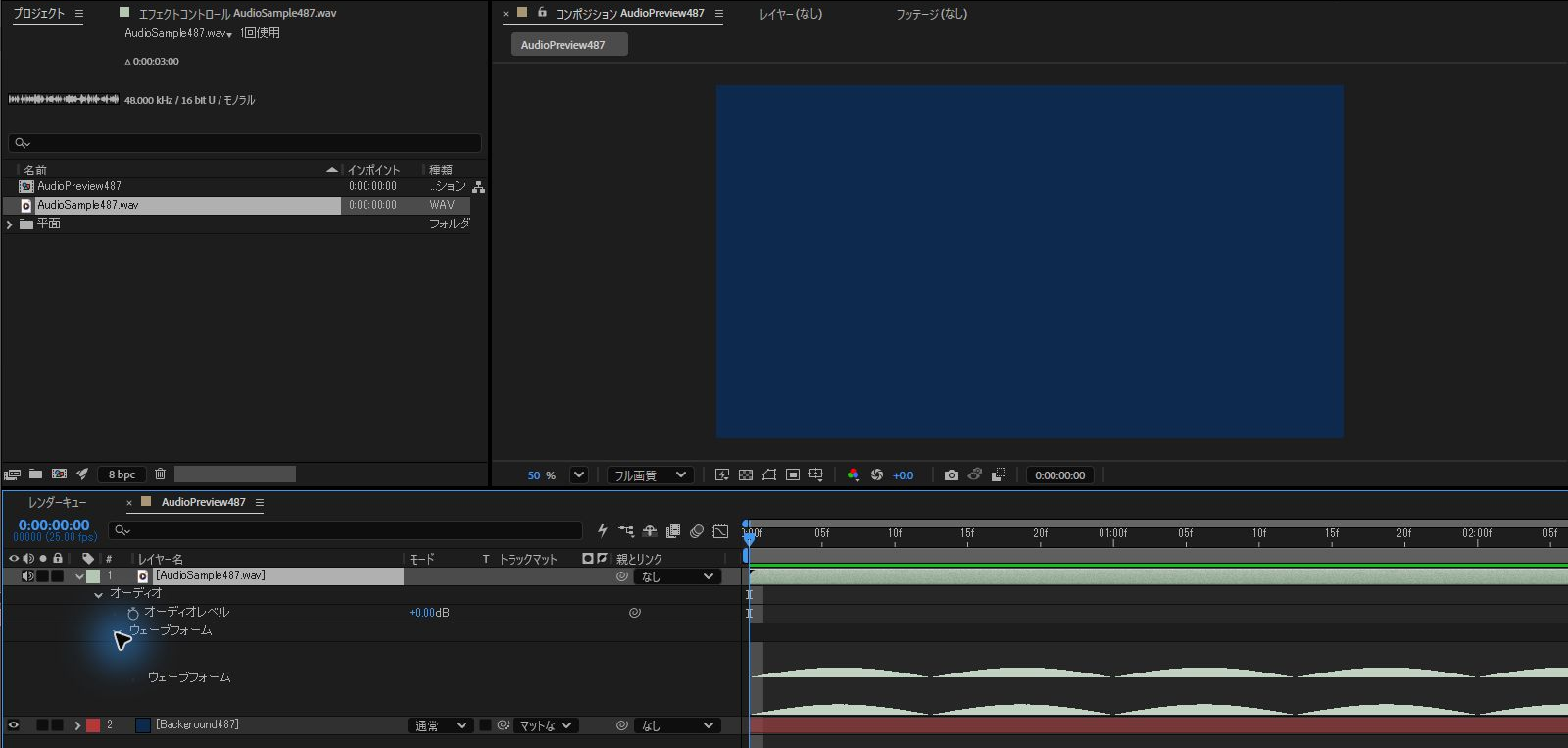1568x748 pixels.
Task: Create a new composition from Project panel
Action: 59,474
